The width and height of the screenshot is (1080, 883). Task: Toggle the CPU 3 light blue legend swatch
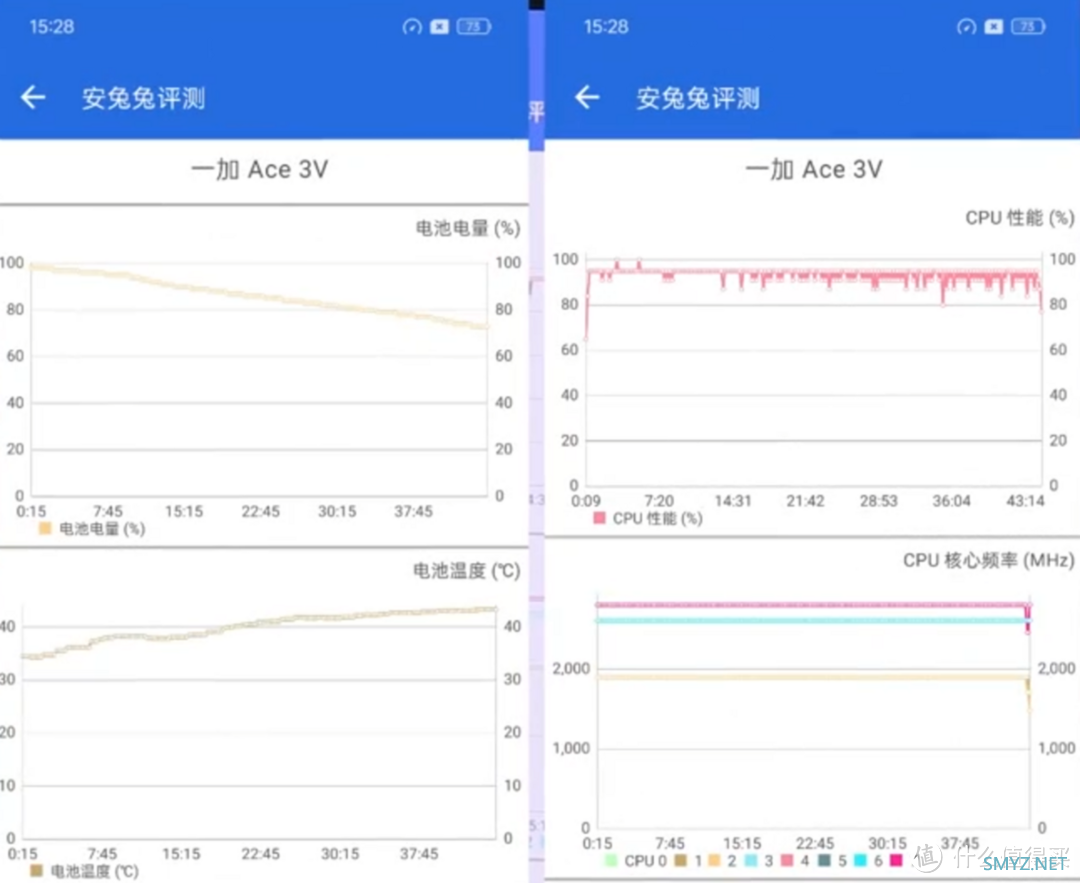[751, 860]
